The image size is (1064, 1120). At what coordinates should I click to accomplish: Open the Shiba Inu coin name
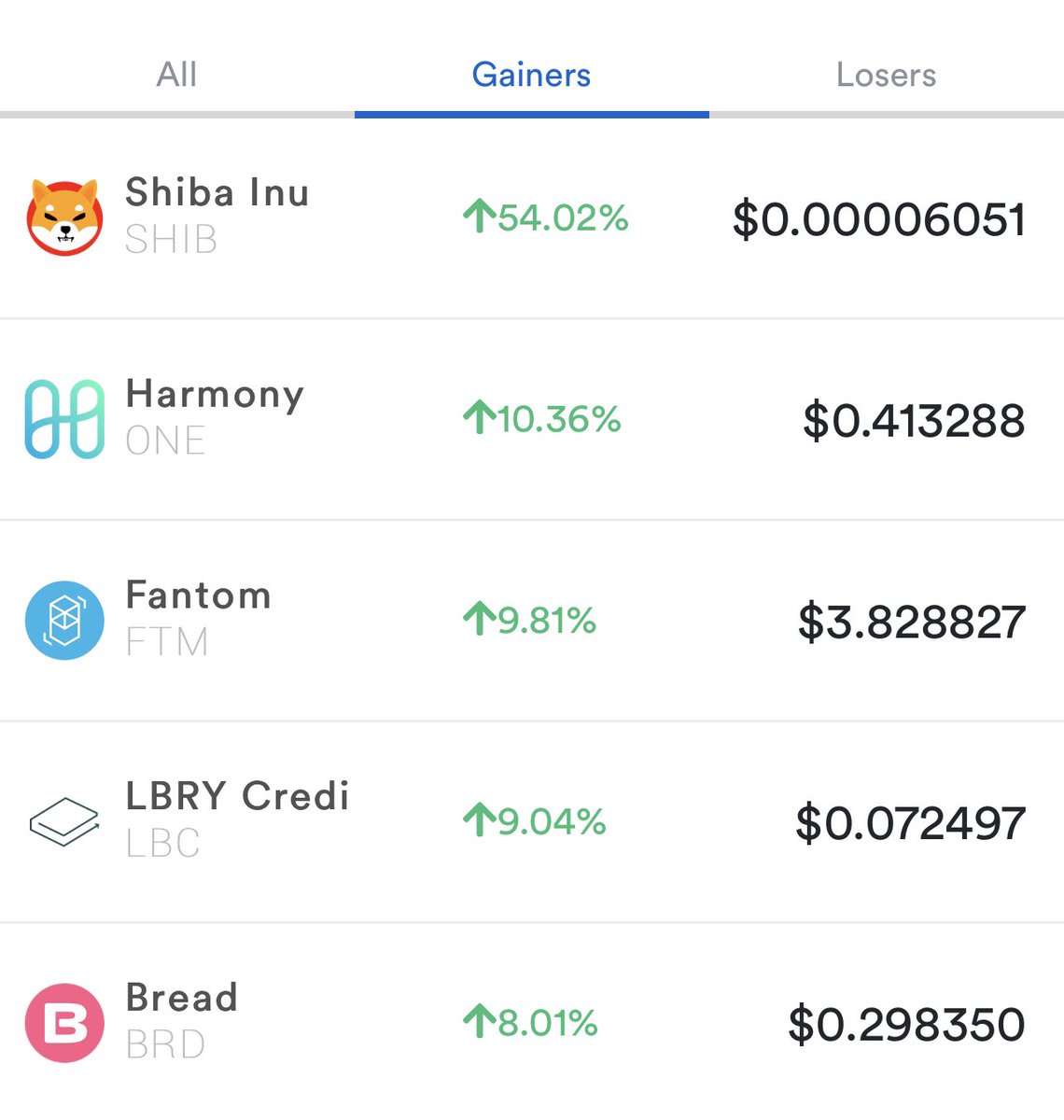(217, 192)
